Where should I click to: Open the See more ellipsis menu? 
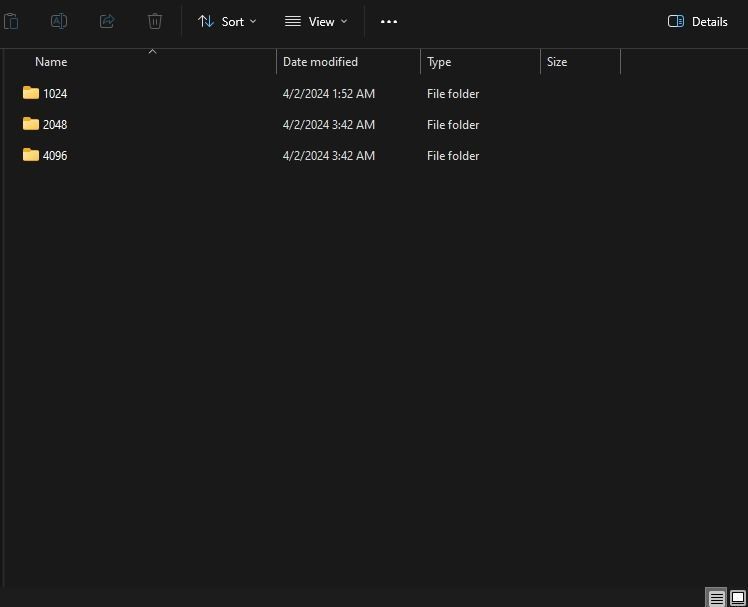(389, 21)
